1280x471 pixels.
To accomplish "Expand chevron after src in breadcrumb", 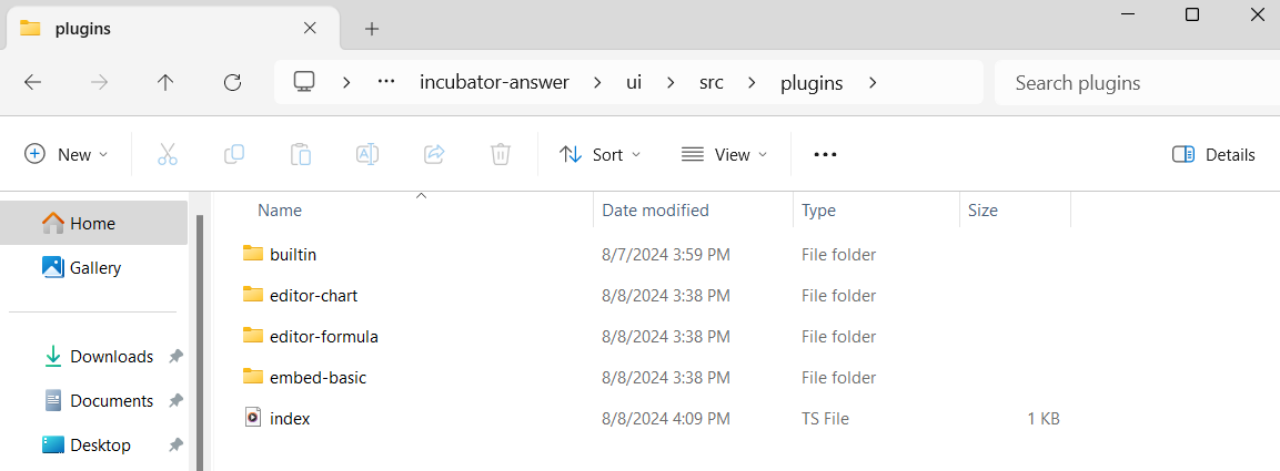I will [752, 83].
